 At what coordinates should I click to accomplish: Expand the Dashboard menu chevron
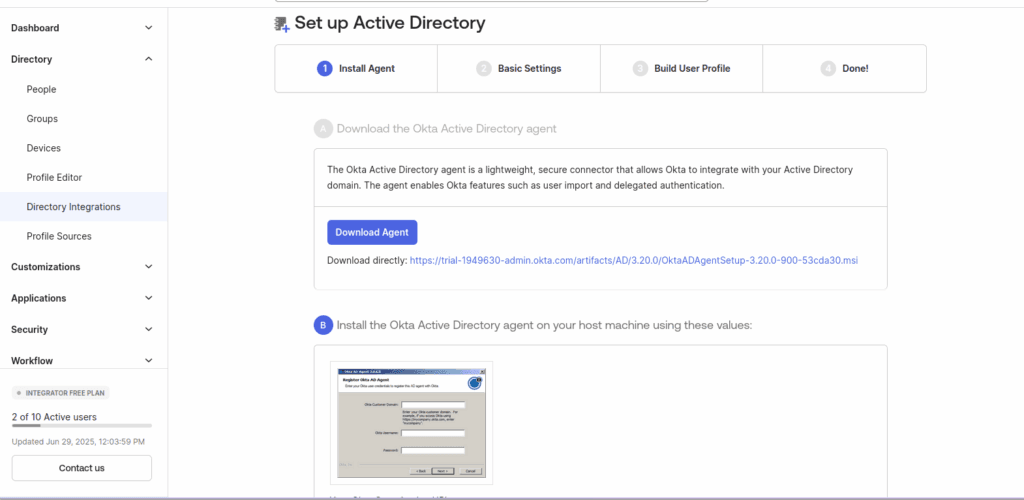[x=149, y=28]
